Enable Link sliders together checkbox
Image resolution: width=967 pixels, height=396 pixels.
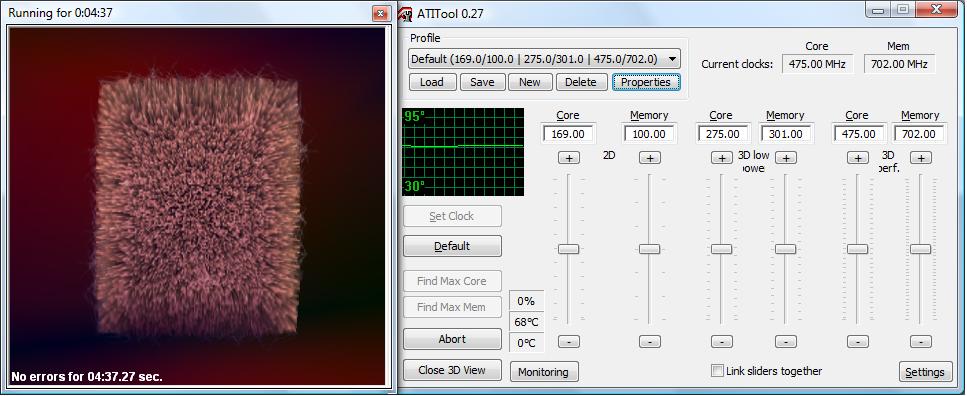tap(717, 371)
